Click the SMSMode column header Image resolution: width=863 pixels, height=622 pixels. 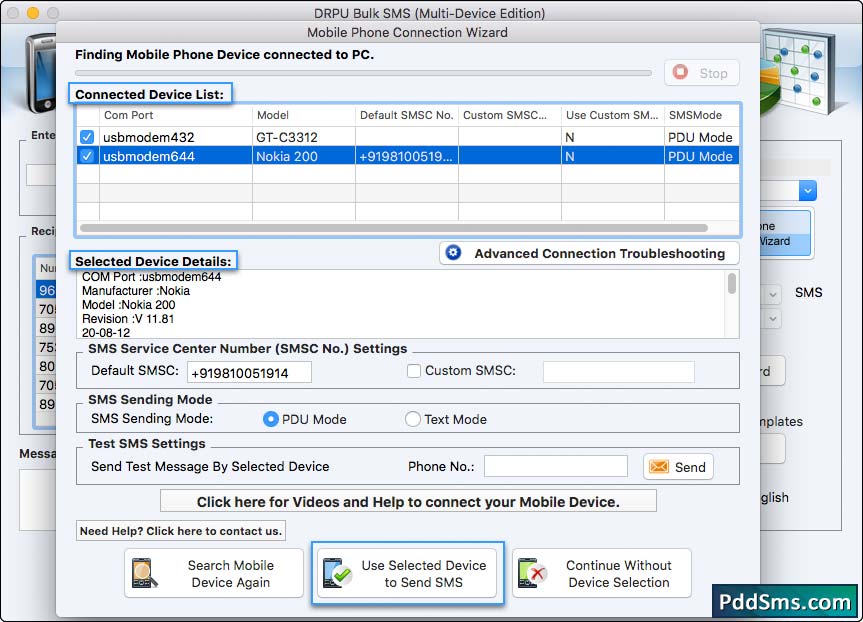click(702, 115)
